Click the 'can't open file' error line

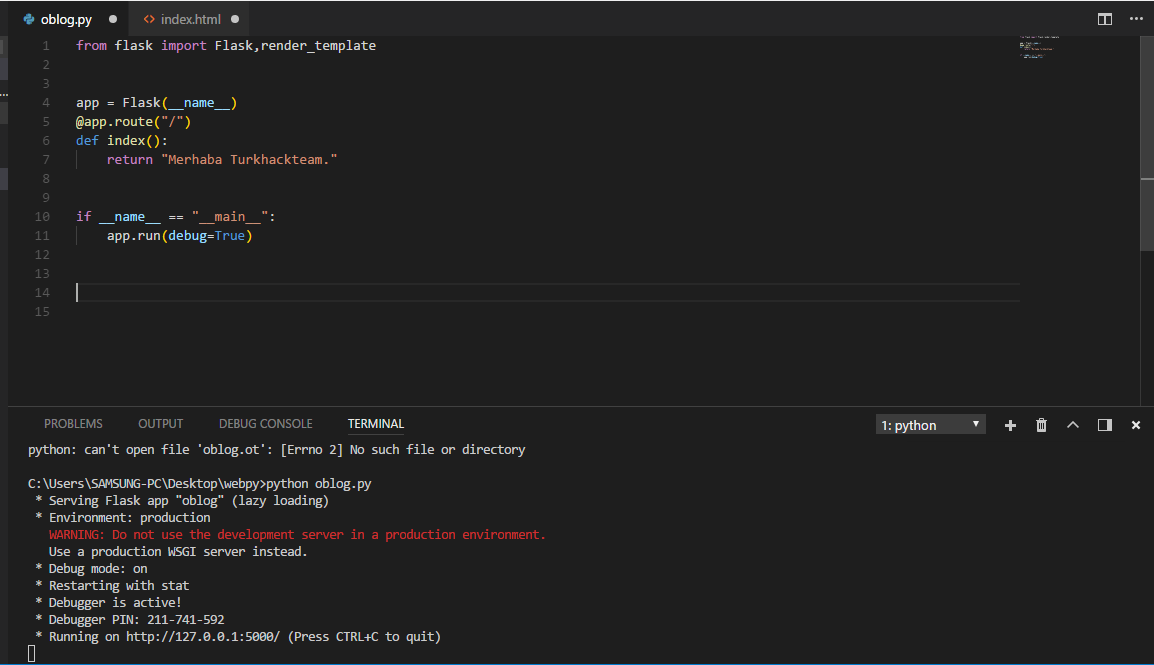[277, 449]
